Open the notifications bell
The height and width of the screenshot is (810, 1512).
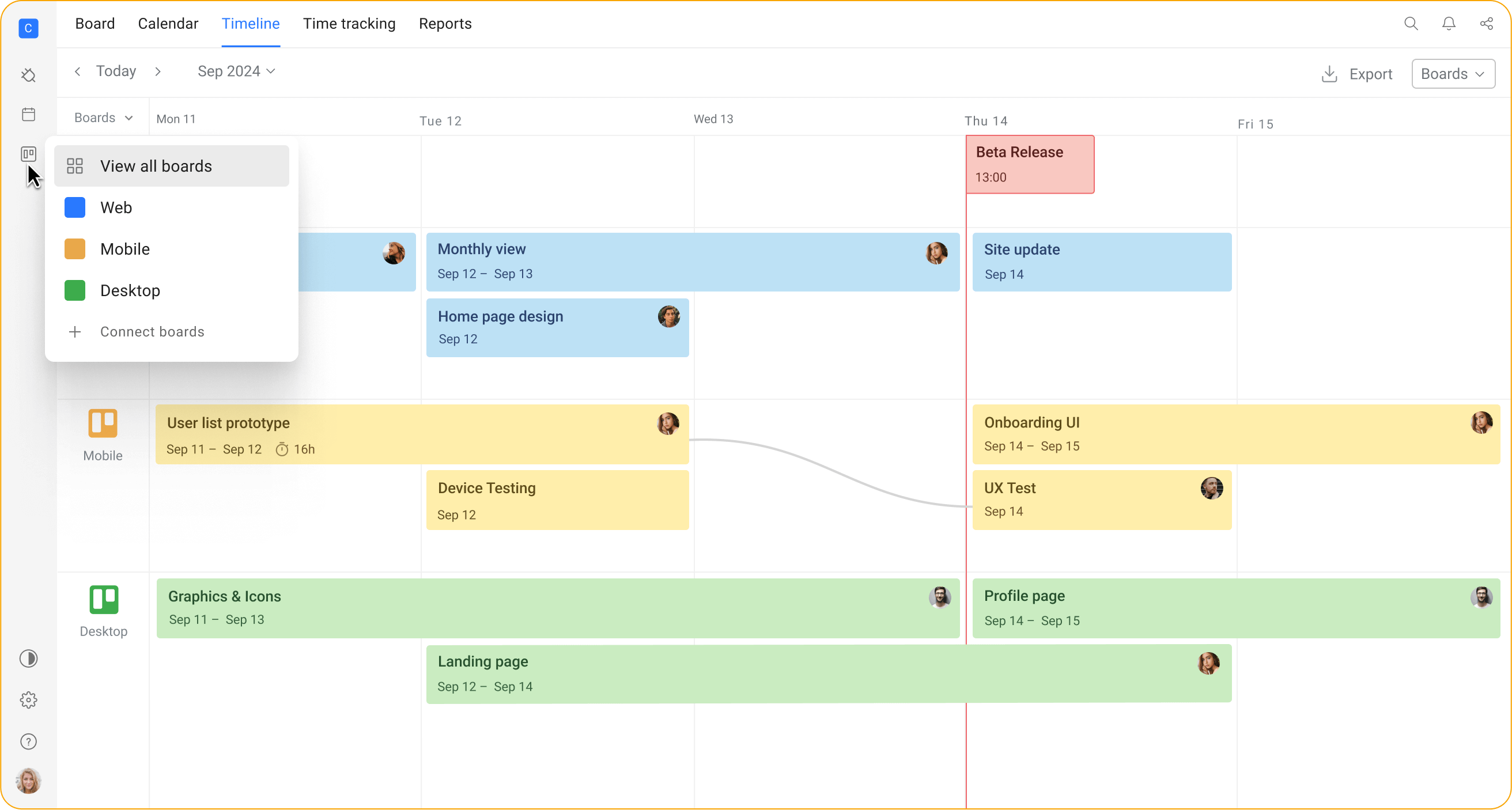pos(1449,24)
